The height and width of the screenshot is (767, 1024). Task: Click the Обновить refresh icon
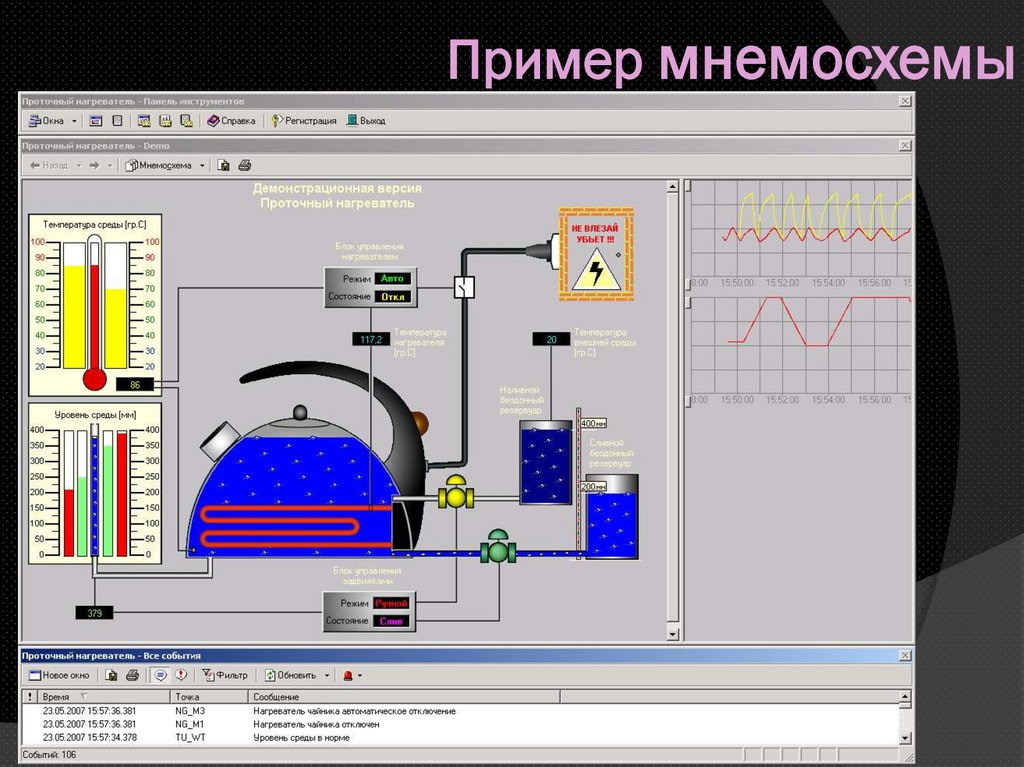tap(270, 674)
